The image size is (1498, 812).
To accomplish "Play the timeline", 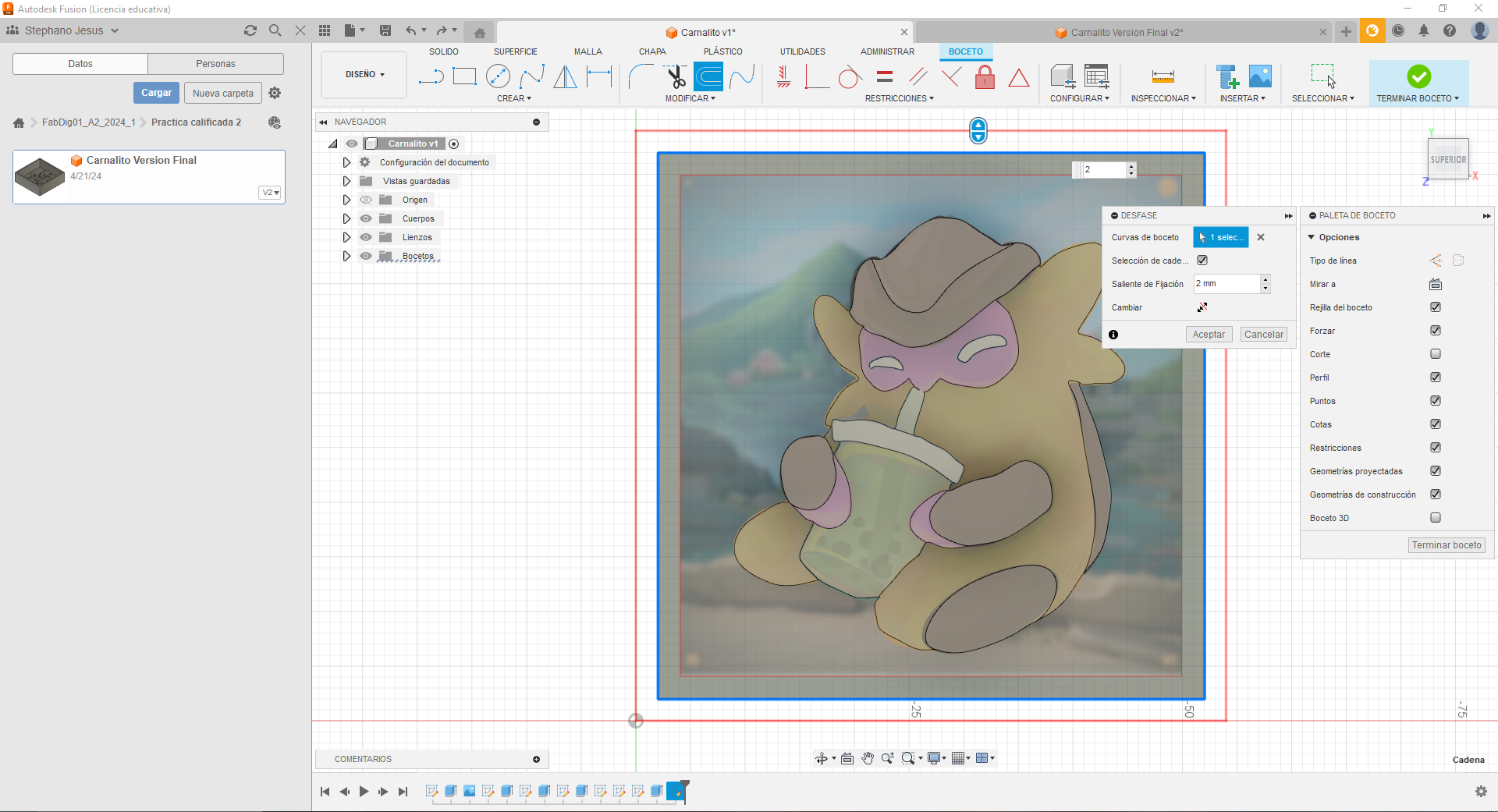I will [x=364, y=792].
